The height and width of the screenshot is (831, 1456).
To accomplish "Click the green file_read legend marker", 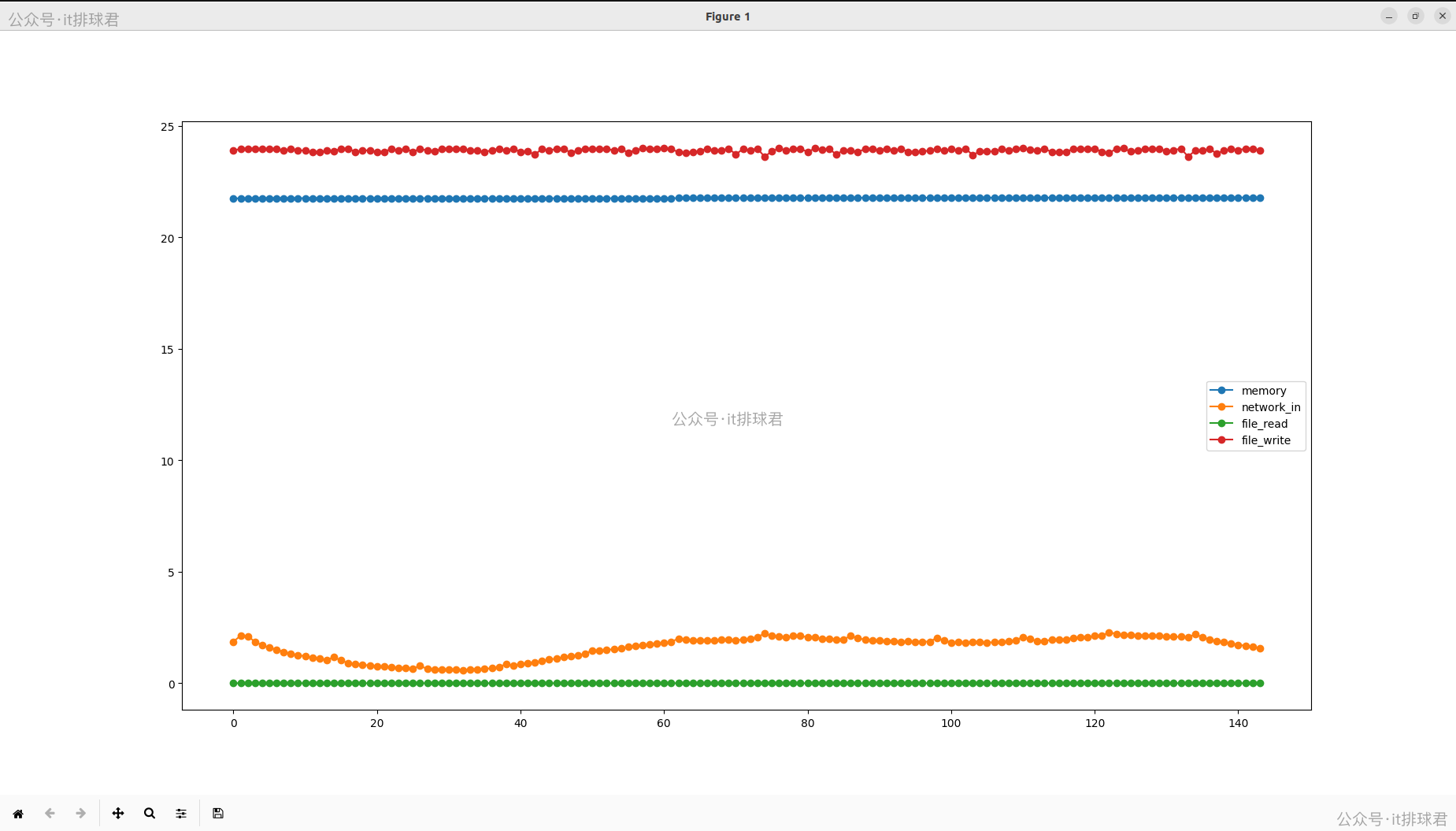I will [x=1221, y=424].
